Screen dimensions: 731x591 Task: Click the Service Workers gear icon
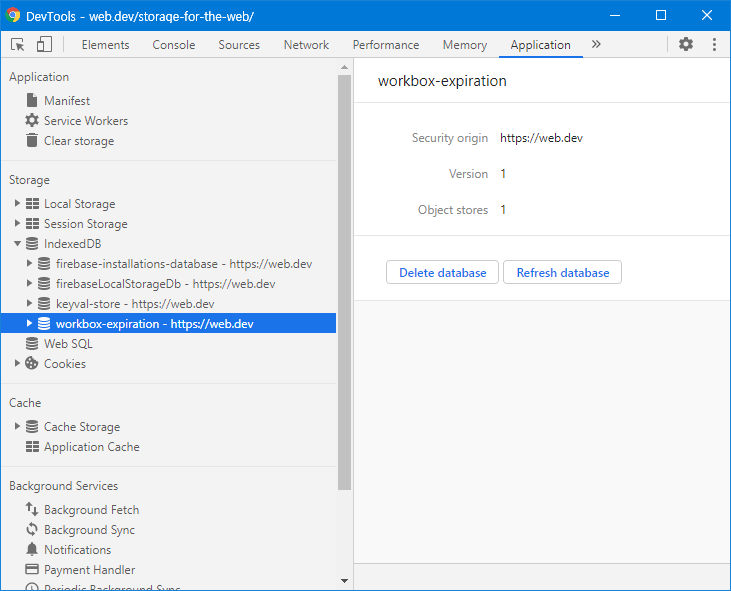point(32,120)
